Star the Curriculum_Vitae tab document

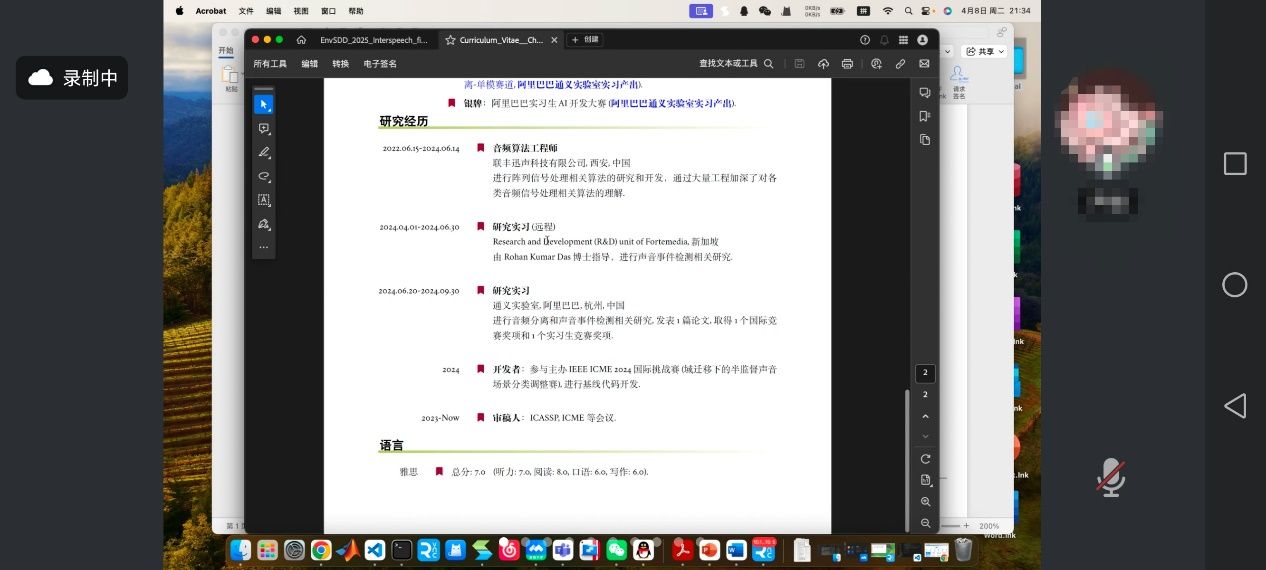click(x=450, y=40)
